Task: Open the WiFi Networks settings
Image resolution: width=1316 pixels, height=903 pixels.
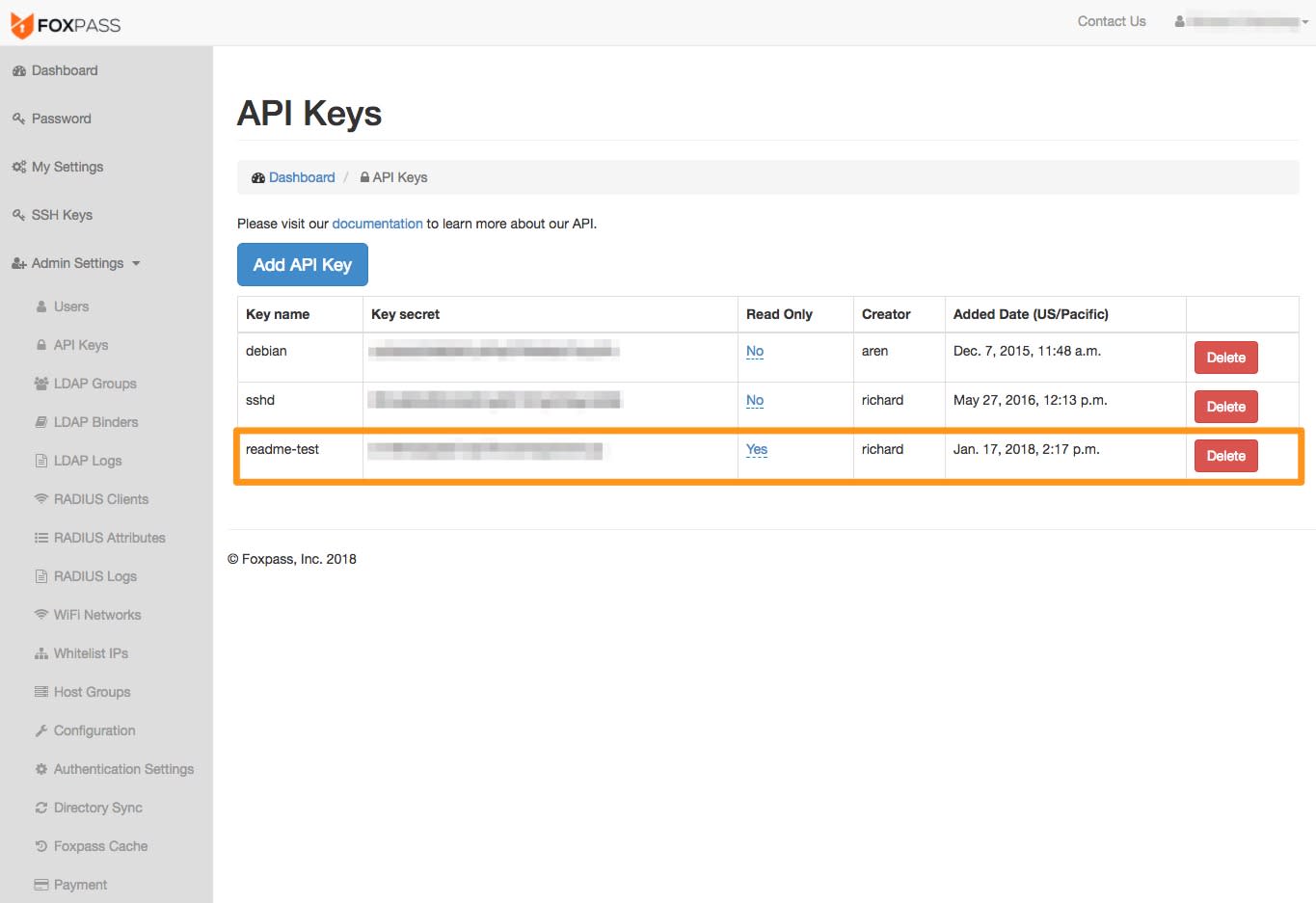Action: (98, 614)
